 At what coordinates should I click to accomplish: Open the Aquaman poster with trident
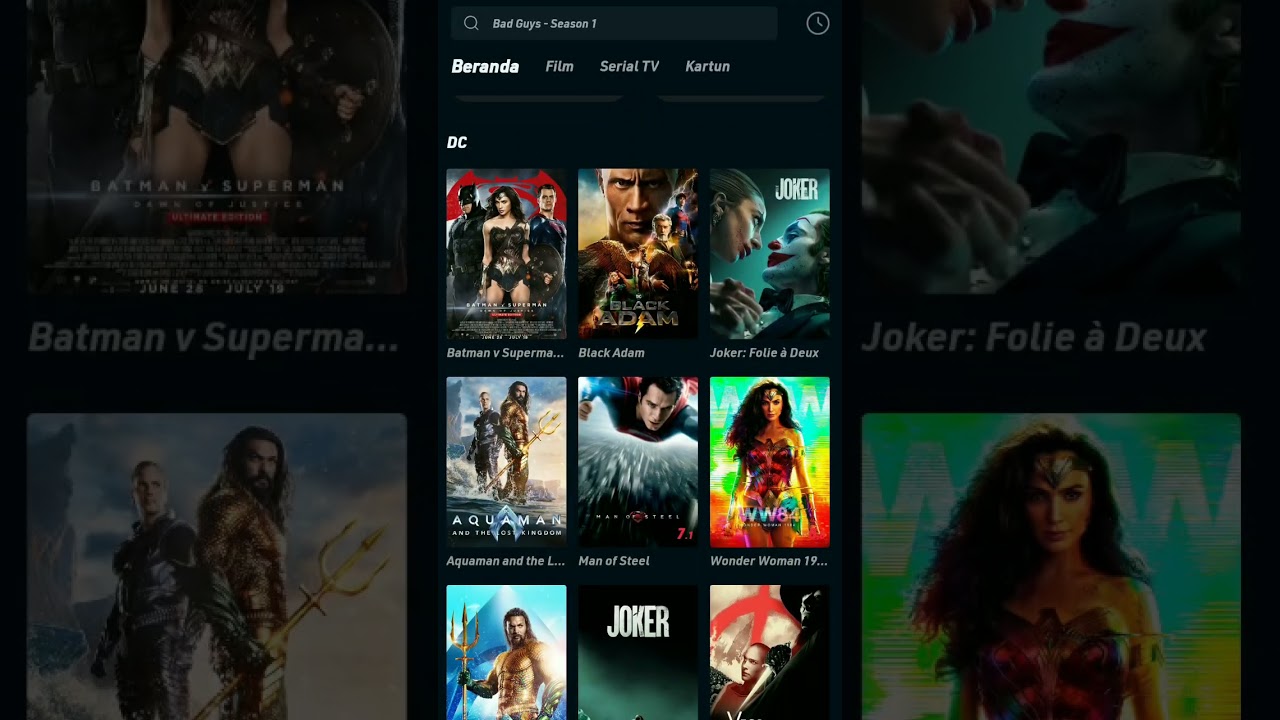pos(506,652)
